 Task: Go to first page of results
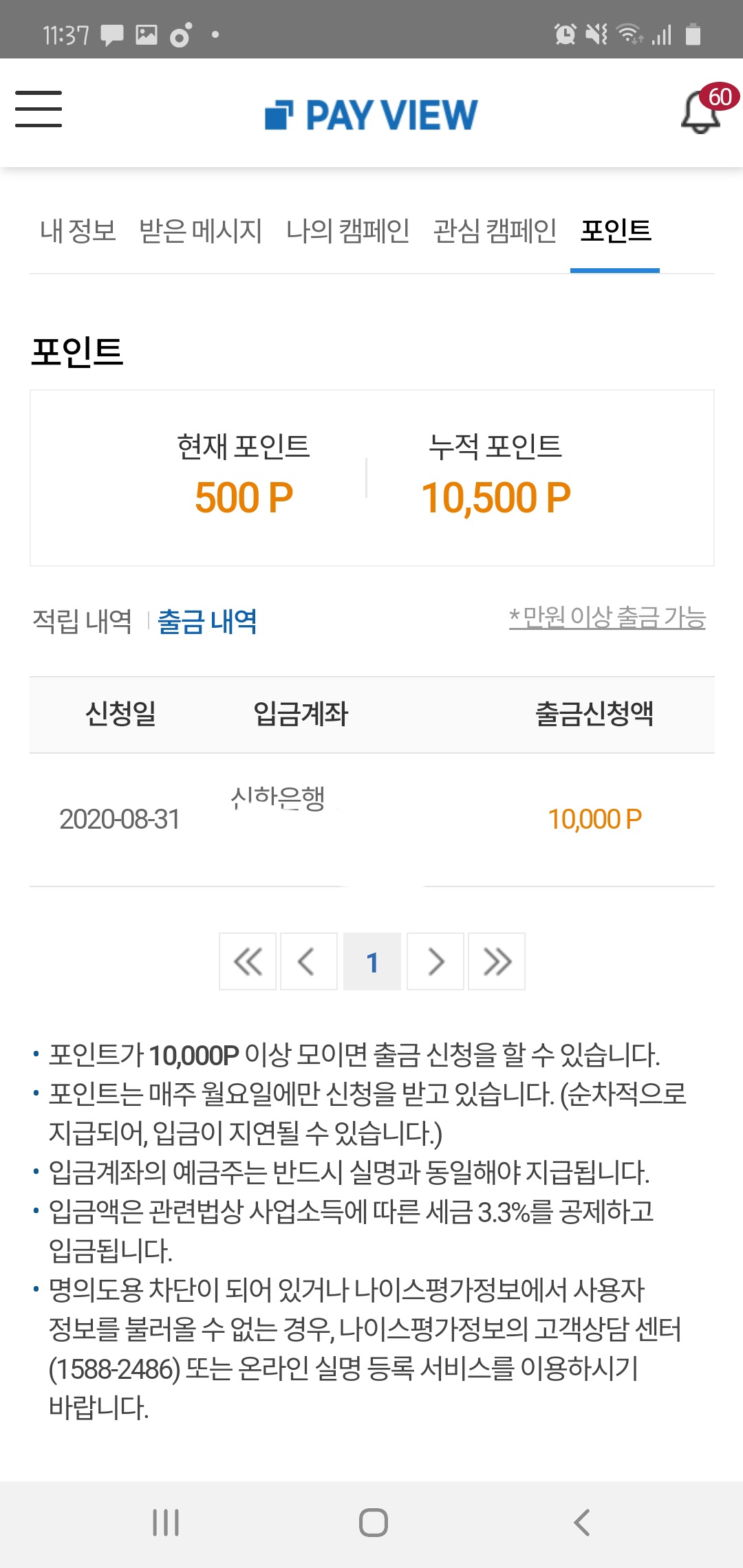pyautogui.click(x=248, y=961)
